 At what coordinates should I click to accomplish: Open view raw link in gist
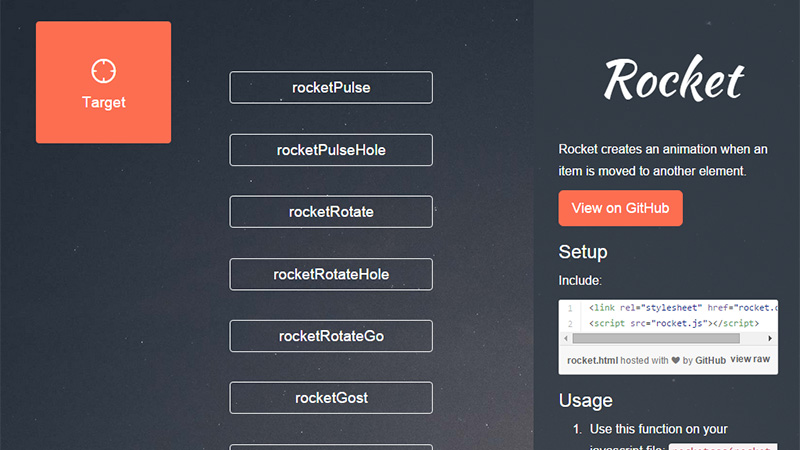pos(750,359)
